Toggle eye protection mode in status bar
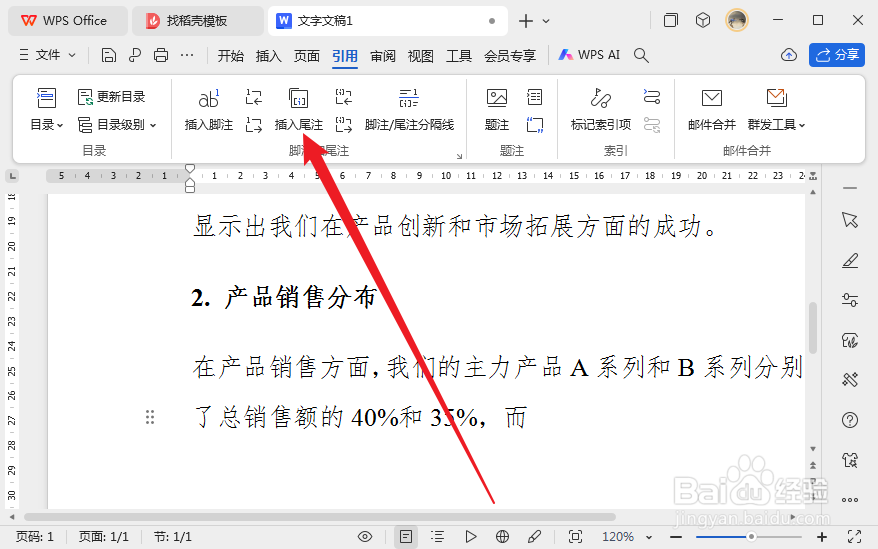Image resolution: width=878 pixels, height=549 pixels. coord(365,537)
